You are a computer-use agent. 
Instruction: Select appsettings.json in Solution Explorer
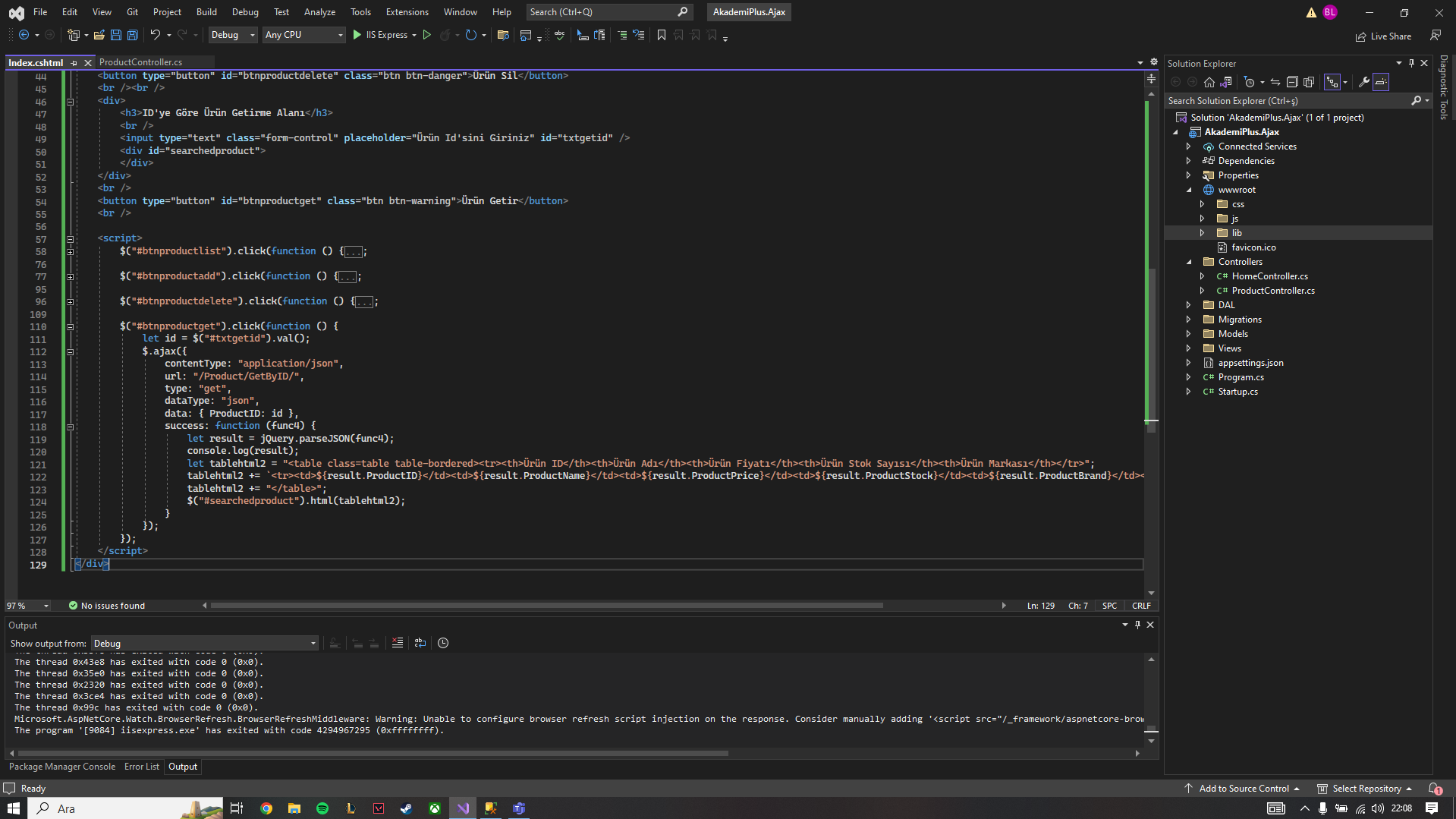(x=1250, y=363)
